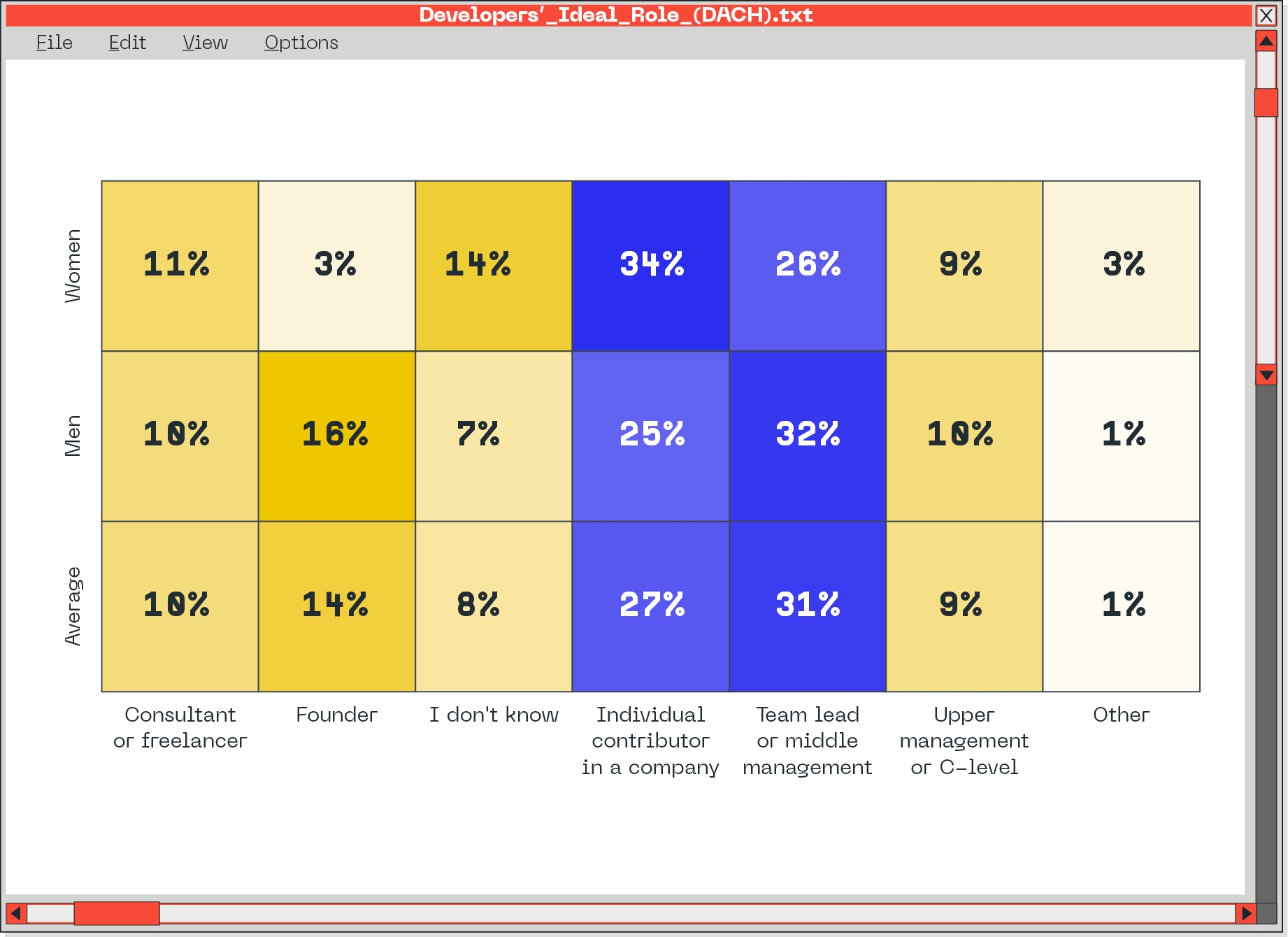Select the Average Upper management cell 9%
This screenshot has height=937, width=1288.
[x=964, y=606]
